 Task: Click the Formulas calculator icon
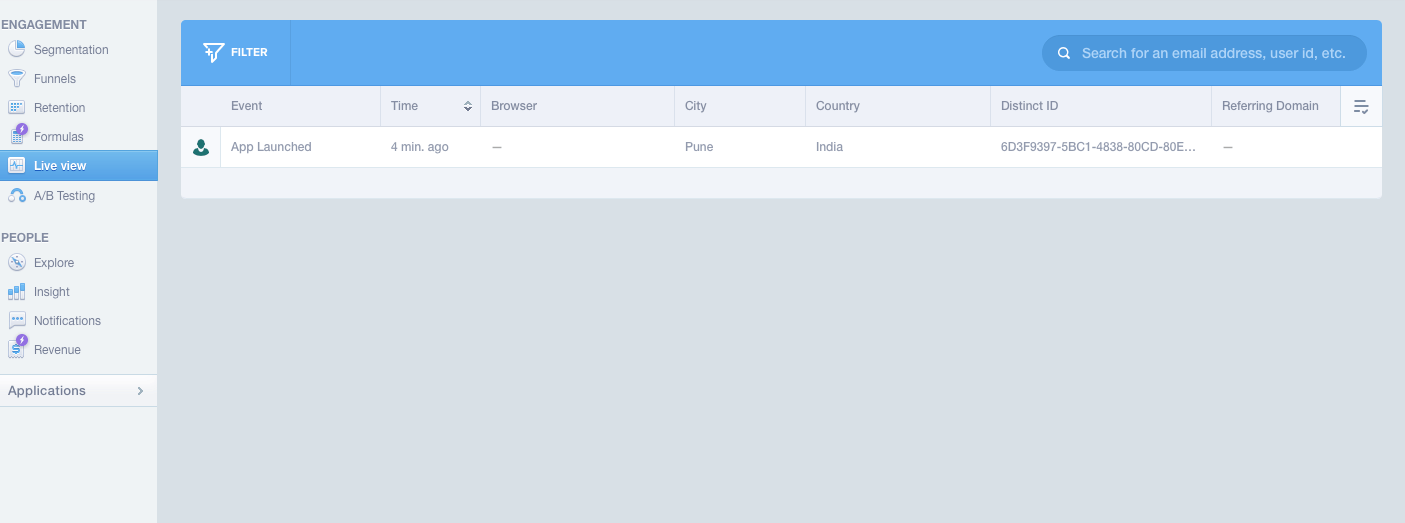coord(17,135)
